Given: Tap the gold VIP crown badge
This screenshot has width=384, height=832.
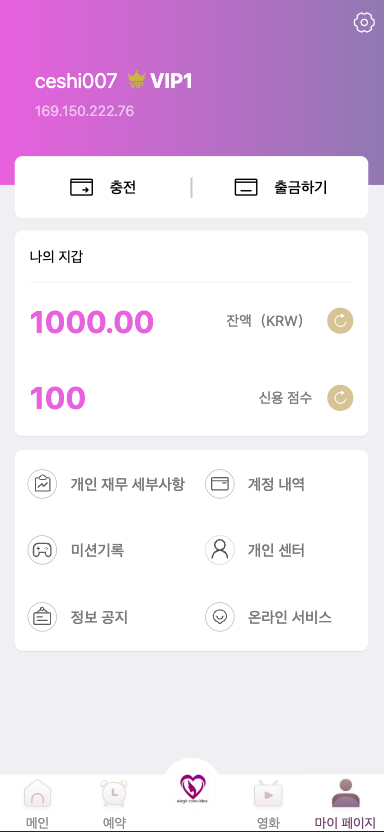Looking at the screenshot, I should (136, 81).
